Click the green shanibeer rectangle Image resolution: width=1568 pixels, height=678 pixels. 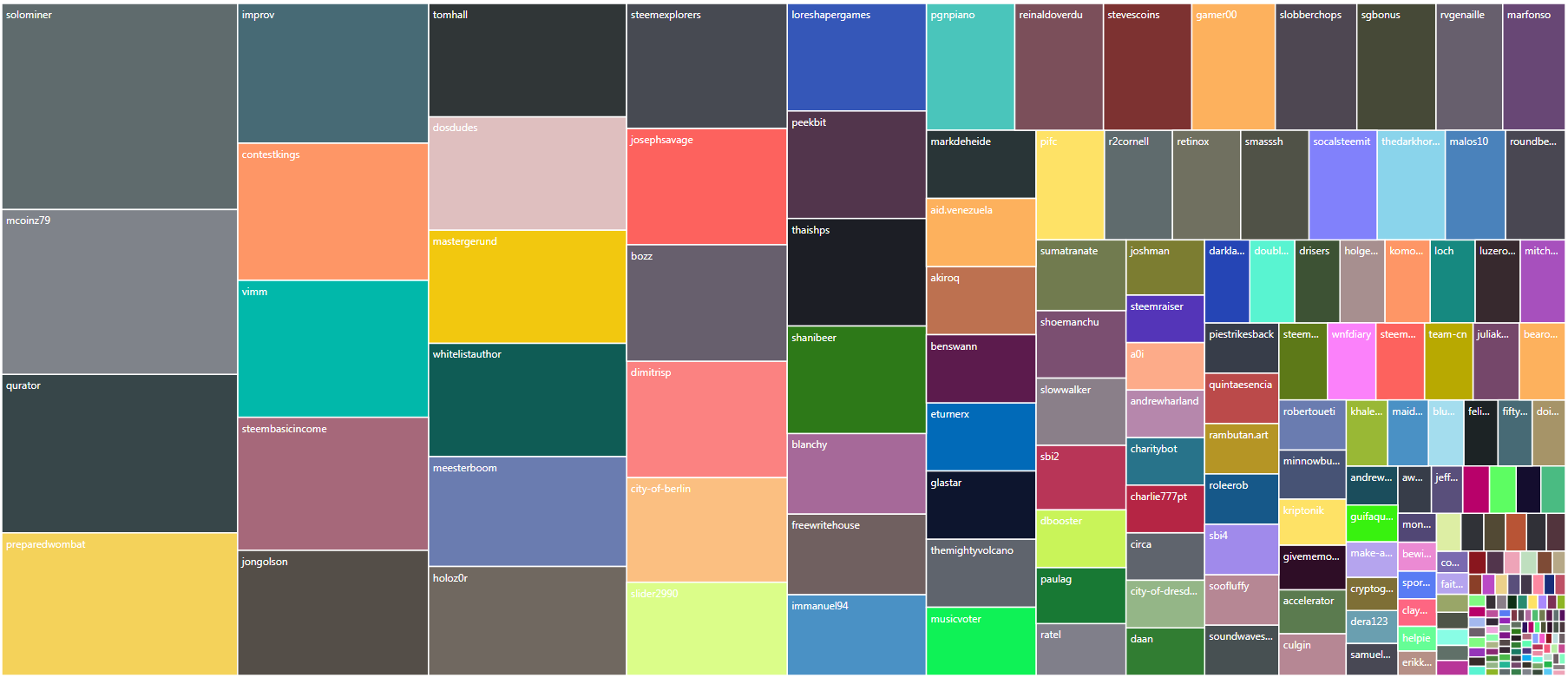pyautogui.click(x=856, y=379)
